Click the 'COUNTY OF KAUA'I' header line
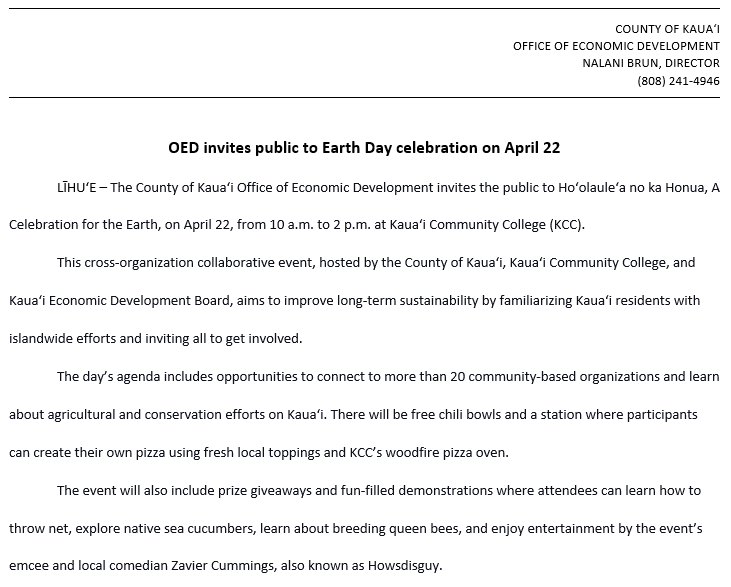 point(667,29)
